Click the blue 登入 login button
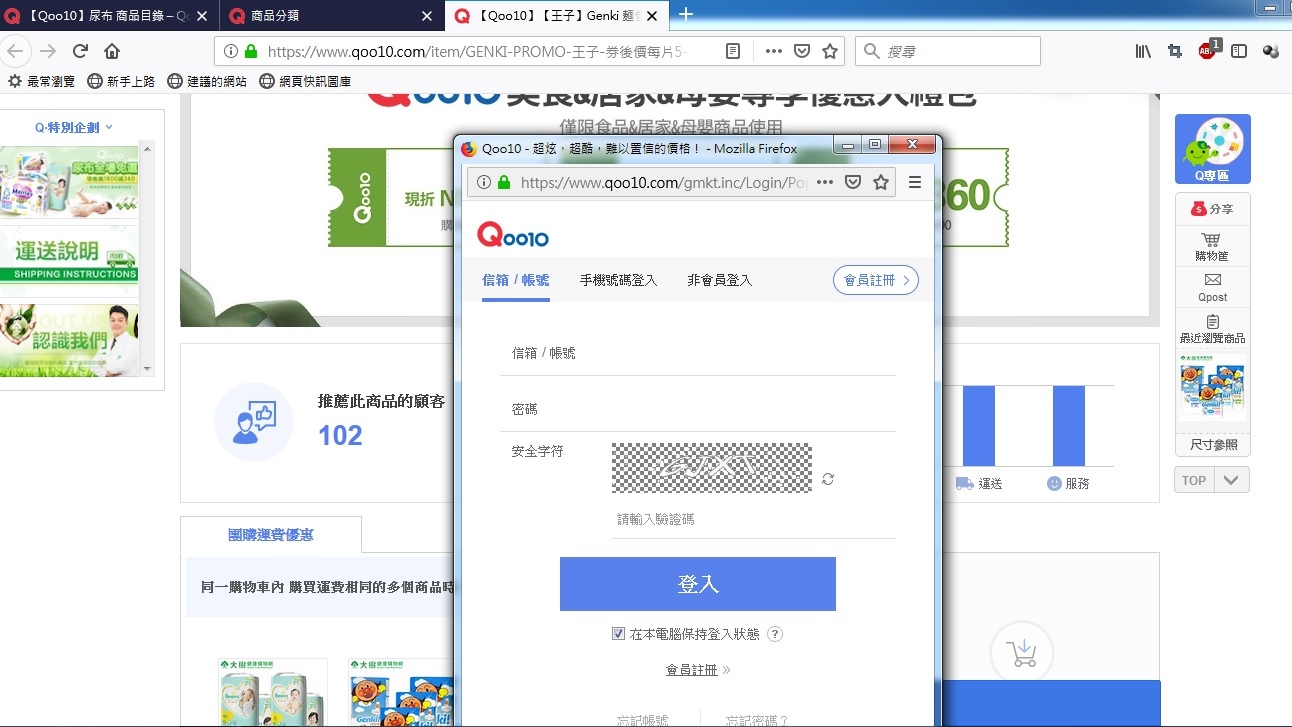This screenshot has height=727, width=1292. [697, 584]
